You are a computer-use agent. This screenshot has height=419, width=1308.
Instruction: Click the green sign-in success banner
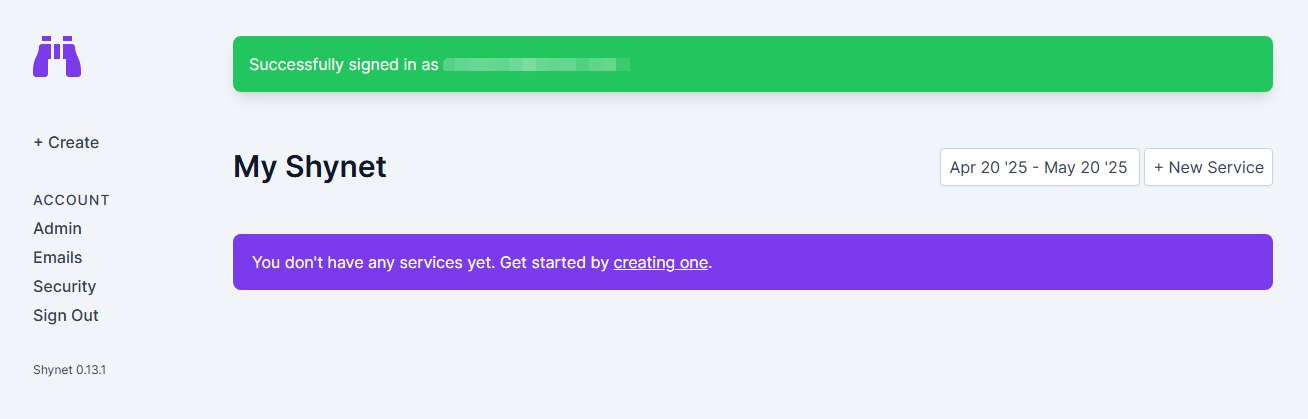click(753, 64)
